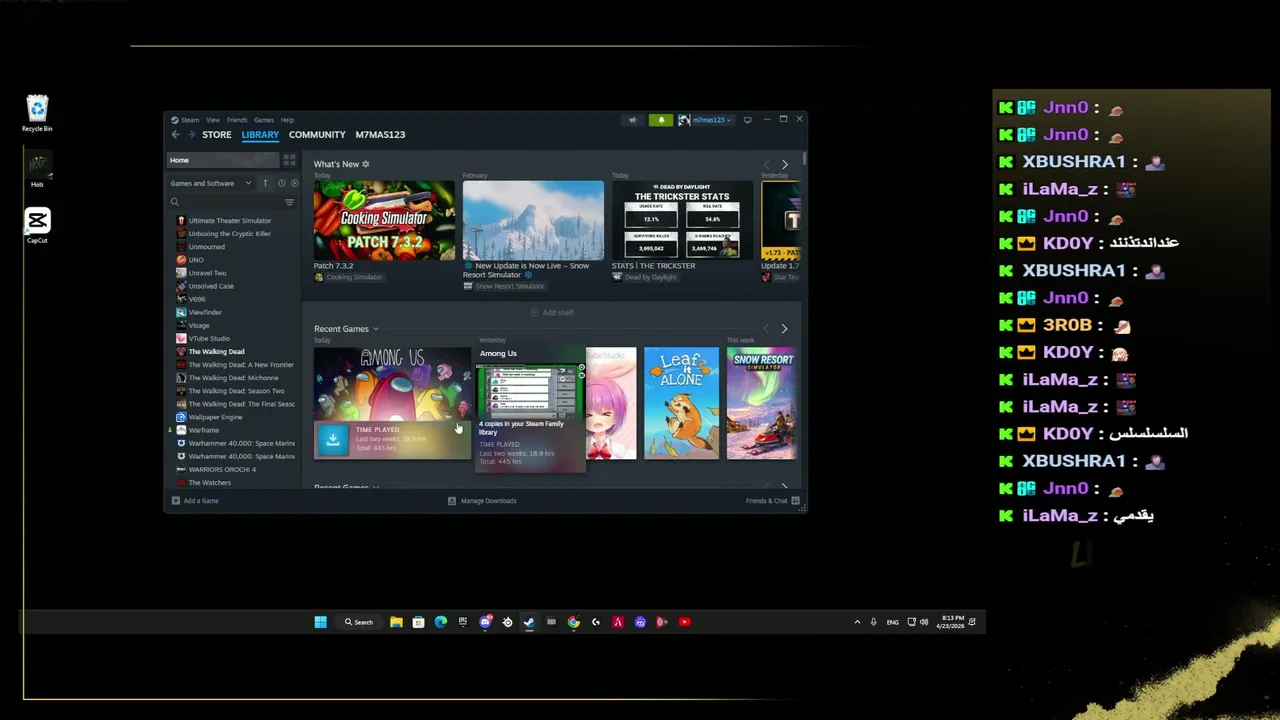Switch to Big Picture mode icon
Image resolution: width=1280 pixels, height=720 pixels.
(747, 120)
